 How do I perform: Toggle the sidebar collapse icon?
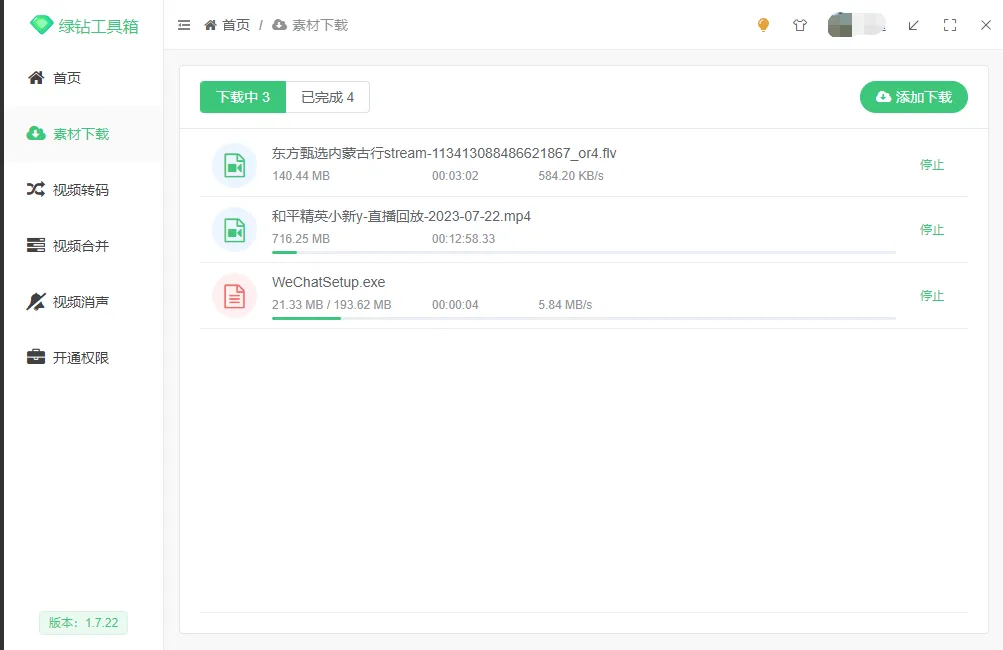pos(184,25)
